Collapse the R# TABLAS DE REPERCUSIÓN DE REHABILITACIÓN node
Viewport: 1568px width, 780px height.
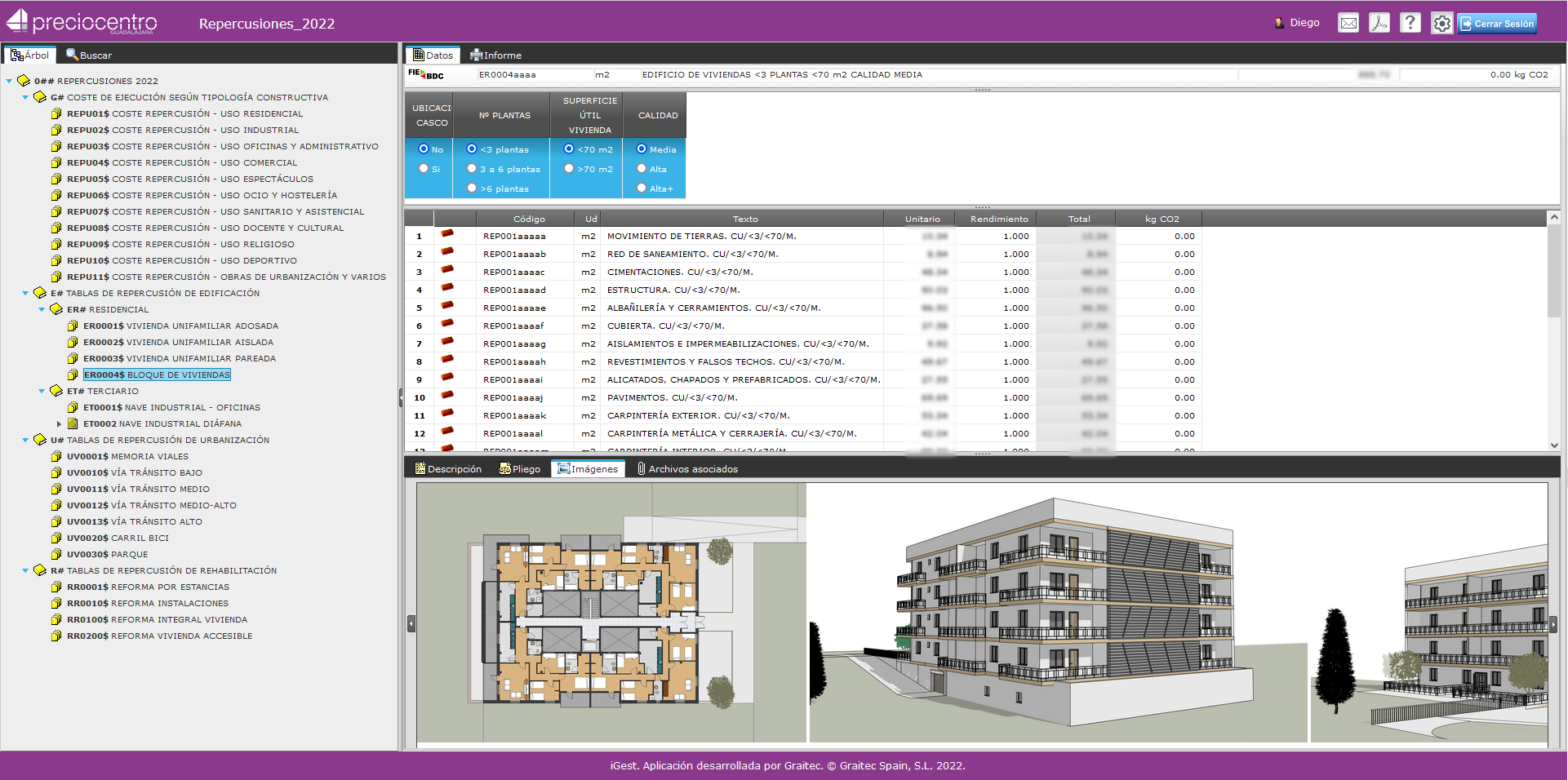(x=25, y=570)
